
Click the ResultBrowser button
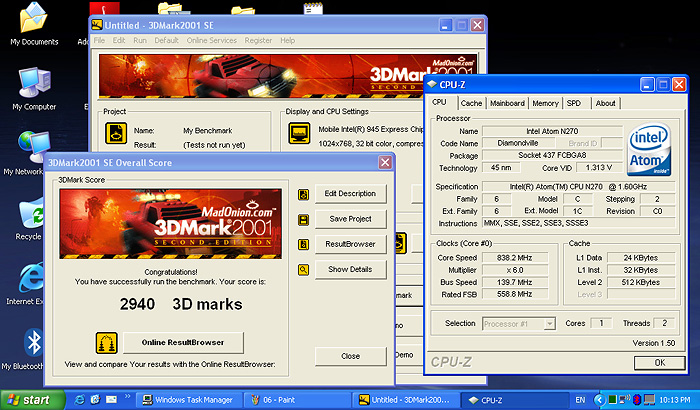coord(350,244)
